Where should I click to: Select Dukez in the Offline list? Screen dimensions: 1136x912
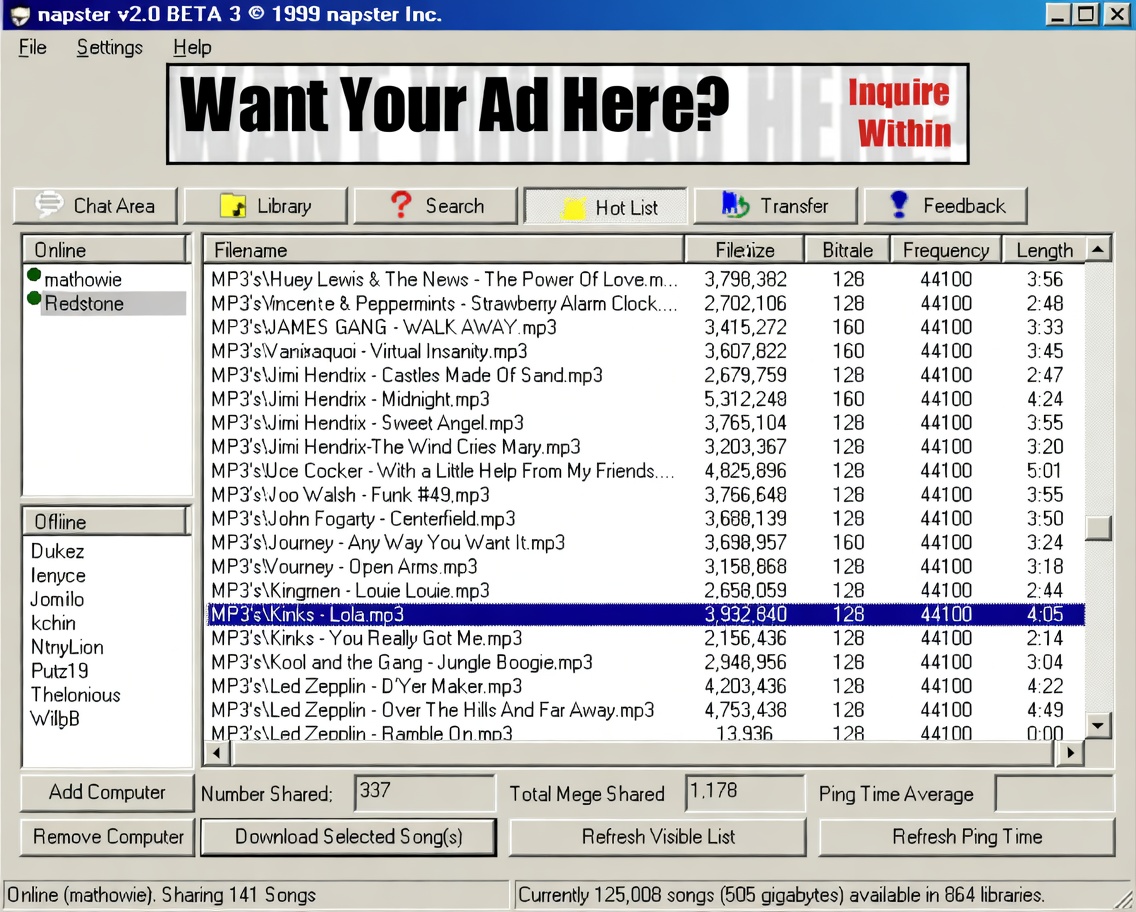[57, 551]
